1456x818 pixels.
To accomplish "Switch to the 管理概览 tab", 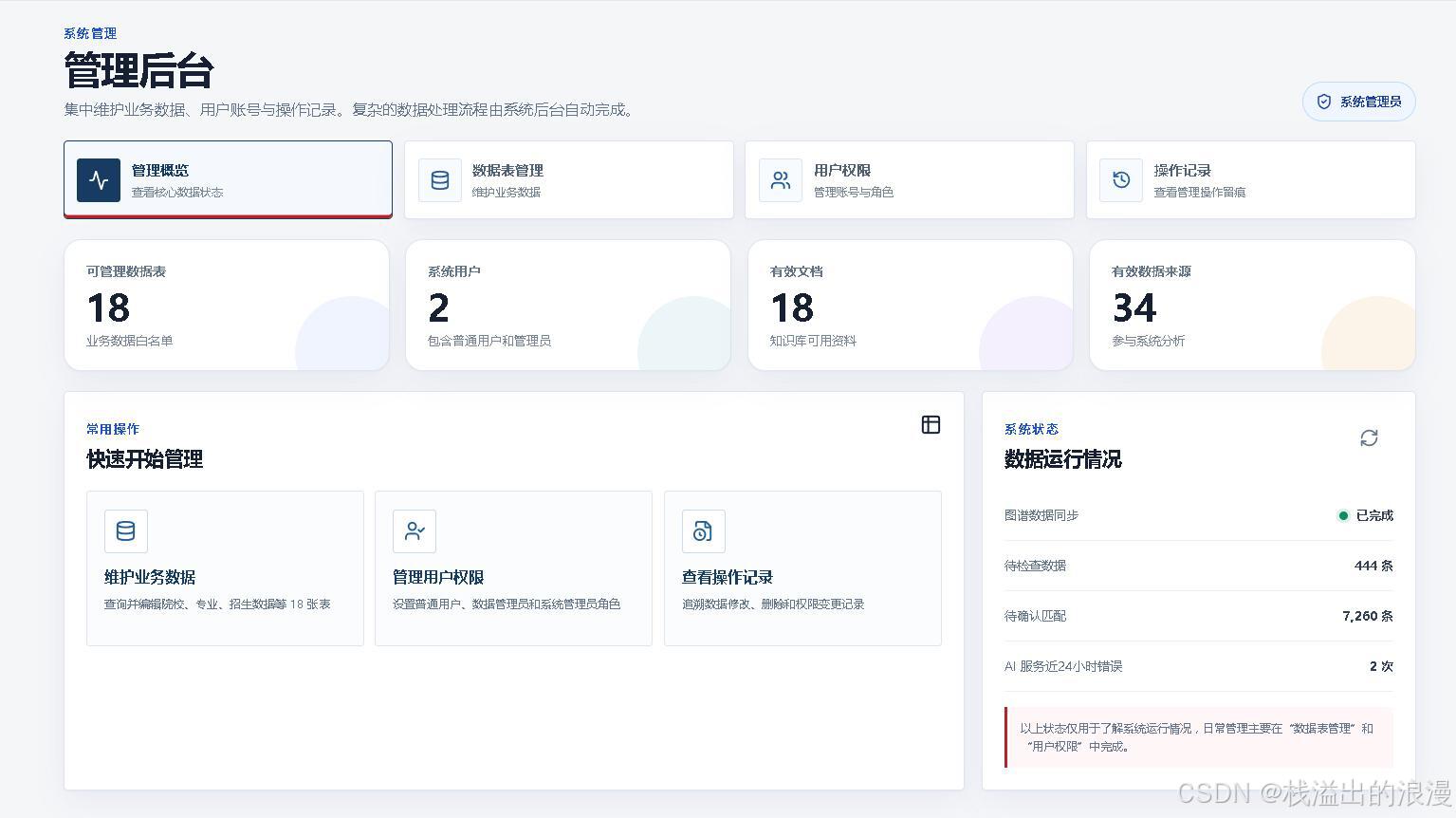I will click(228, 179).
